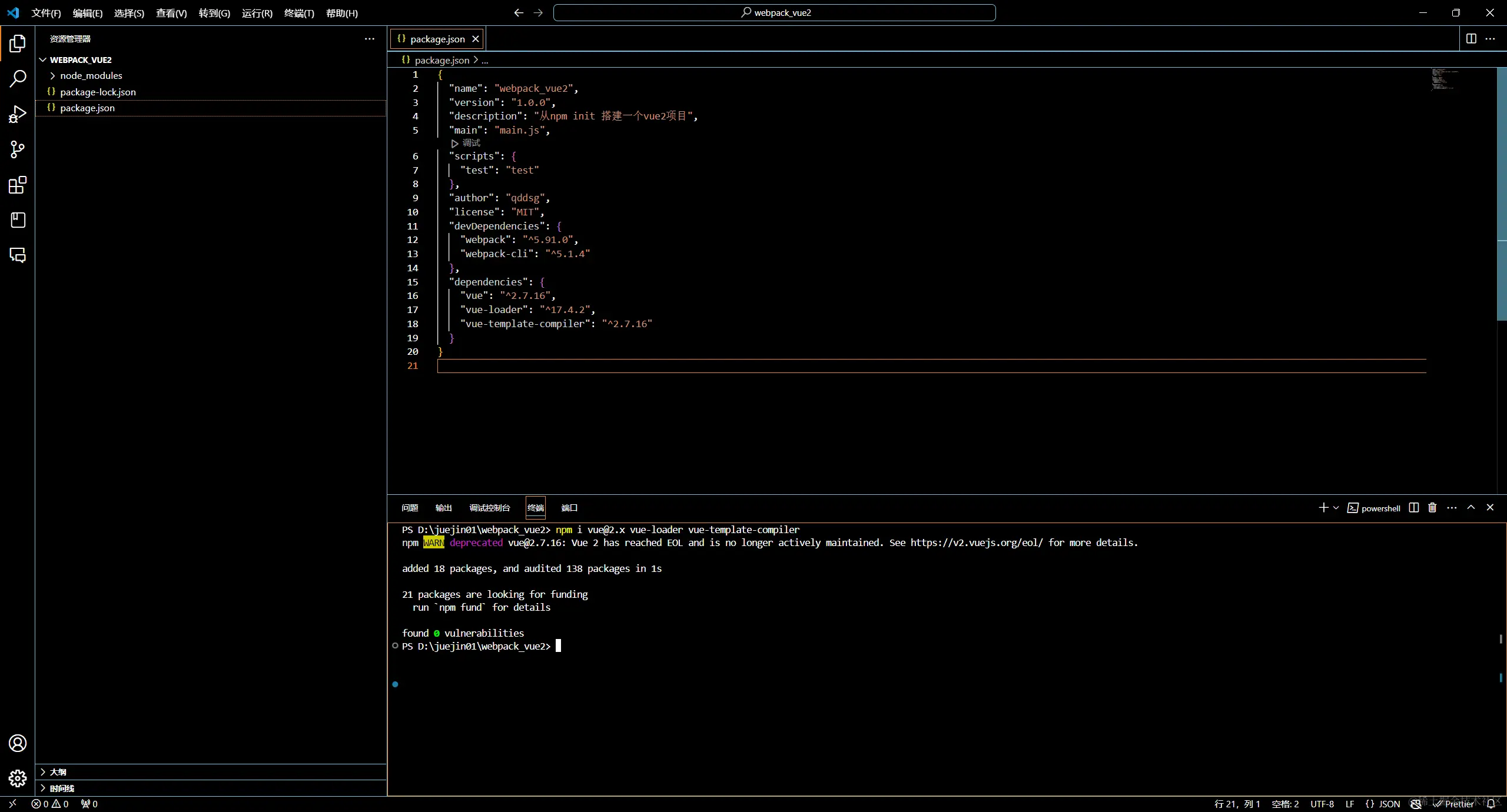The height and width of the screenshot is (812, 1507).
Task: Split the terminal panel
Action: tap(1414, 508)
